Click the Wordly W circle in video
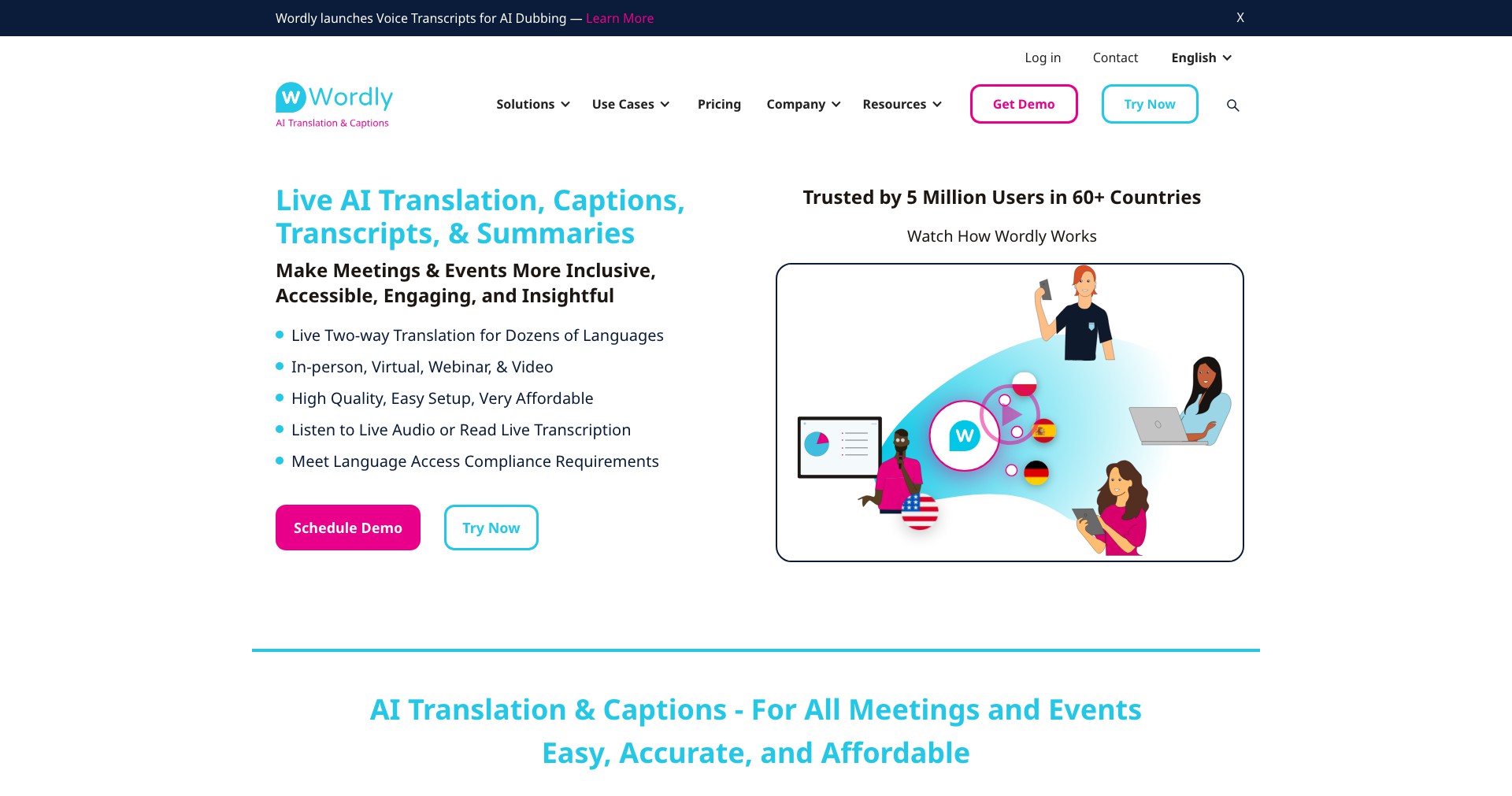This screenshot has width=1512, height=796. [965, 435]
